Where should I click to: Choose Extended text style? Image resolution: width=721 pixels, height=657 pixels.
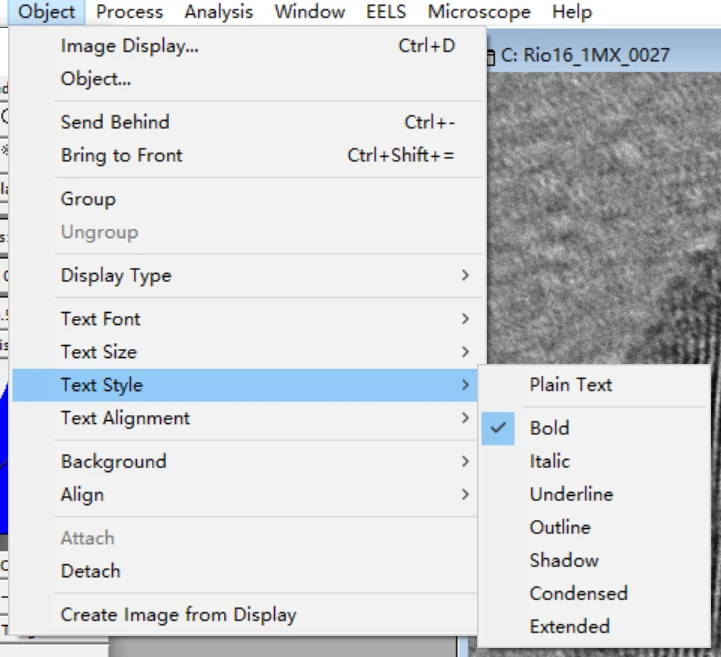569,626
